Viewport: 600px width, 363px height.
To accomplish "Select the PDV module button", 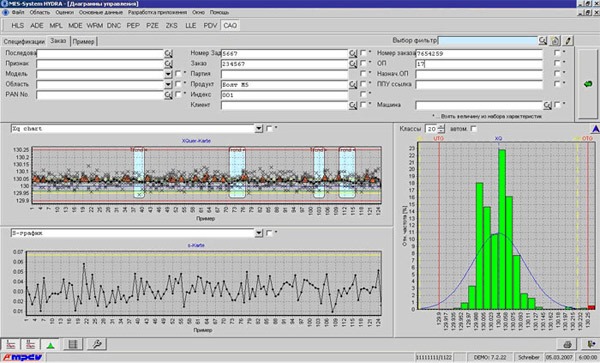I will [x=210, y=26].
